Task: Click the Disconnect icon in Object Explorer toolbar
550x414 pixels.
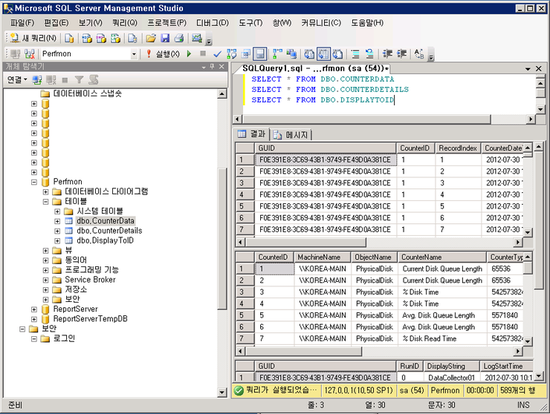Action: pyautogui.click(x=51, y=80)
